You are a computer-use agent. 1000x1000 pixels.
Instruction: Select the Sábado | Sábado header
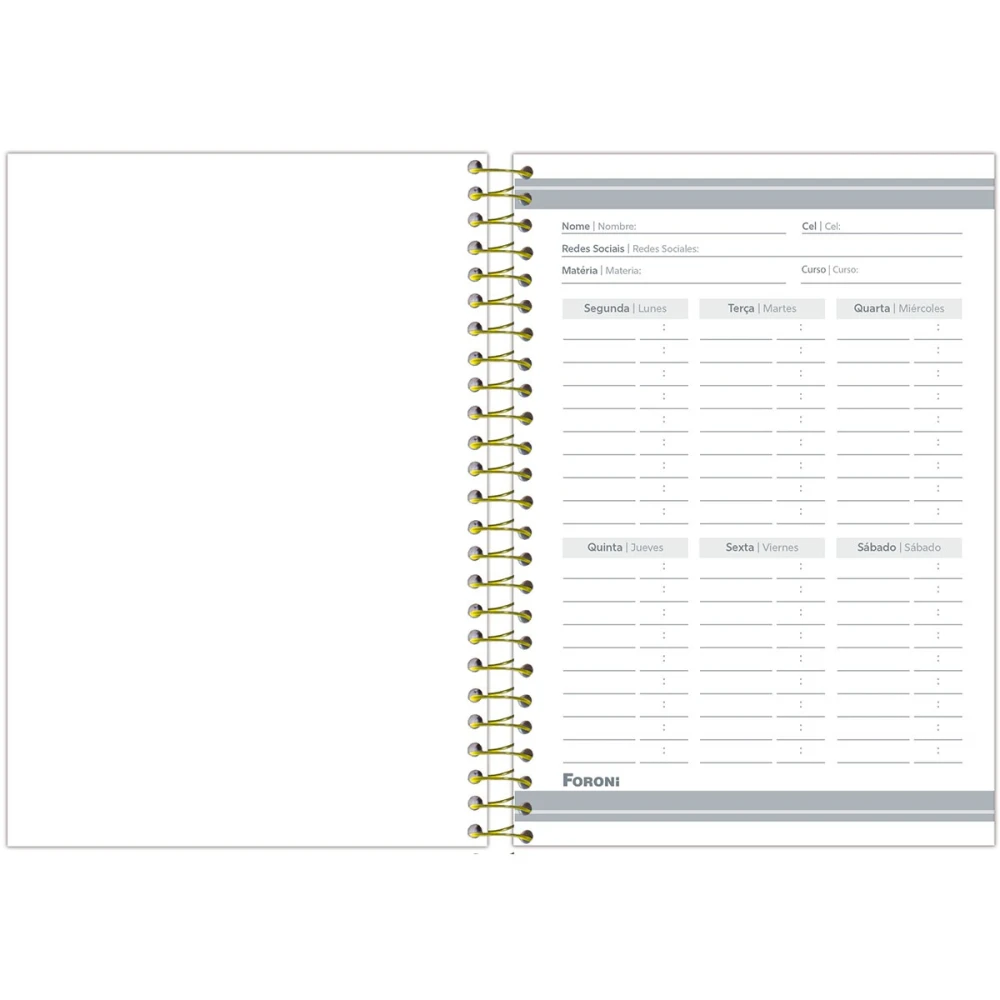pyautogui.click(x=899, y=548)
